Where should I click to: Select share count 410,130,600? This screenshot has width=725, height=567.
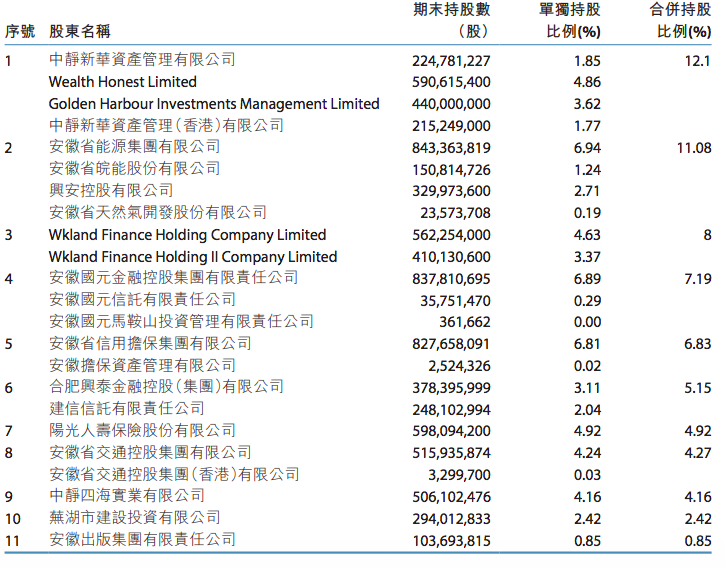[x=451, y=257]
